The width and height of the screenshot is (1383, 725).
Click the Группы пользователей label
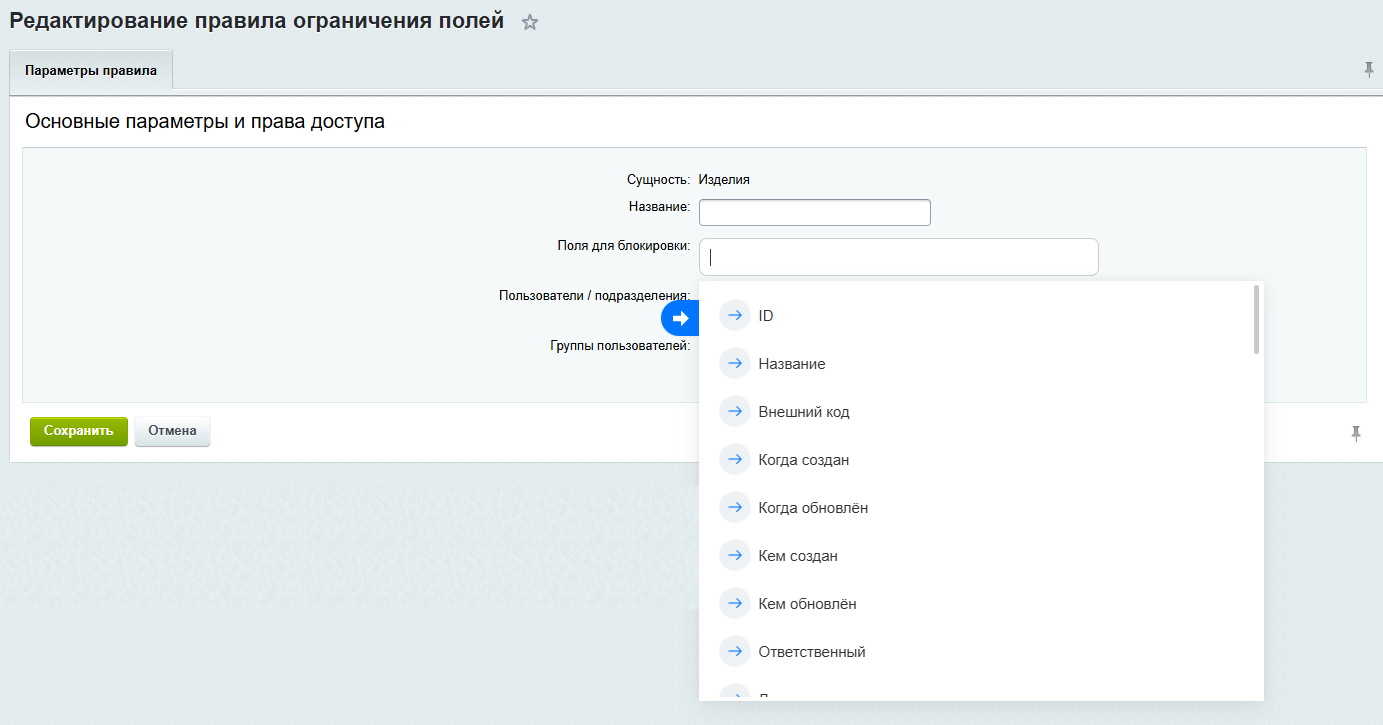point(620,345)
